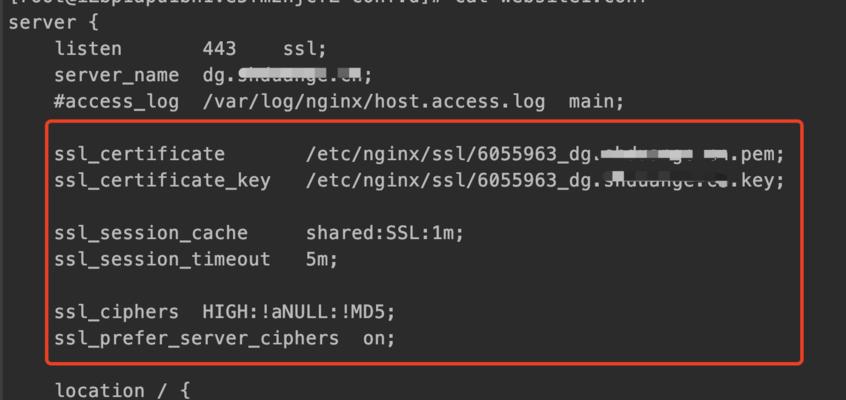Click the ssl_session_timeout directive
Viewport: 846px width, 400px height.
pos(162,260)
